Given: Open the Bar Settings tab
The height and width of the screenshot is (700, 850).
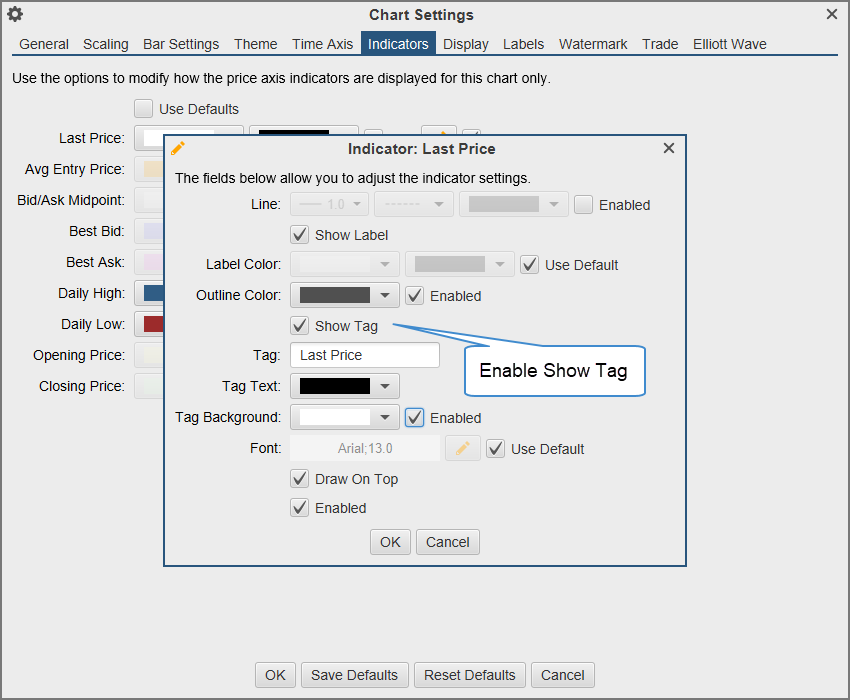Looking at the screenshot, I should 181,44.
